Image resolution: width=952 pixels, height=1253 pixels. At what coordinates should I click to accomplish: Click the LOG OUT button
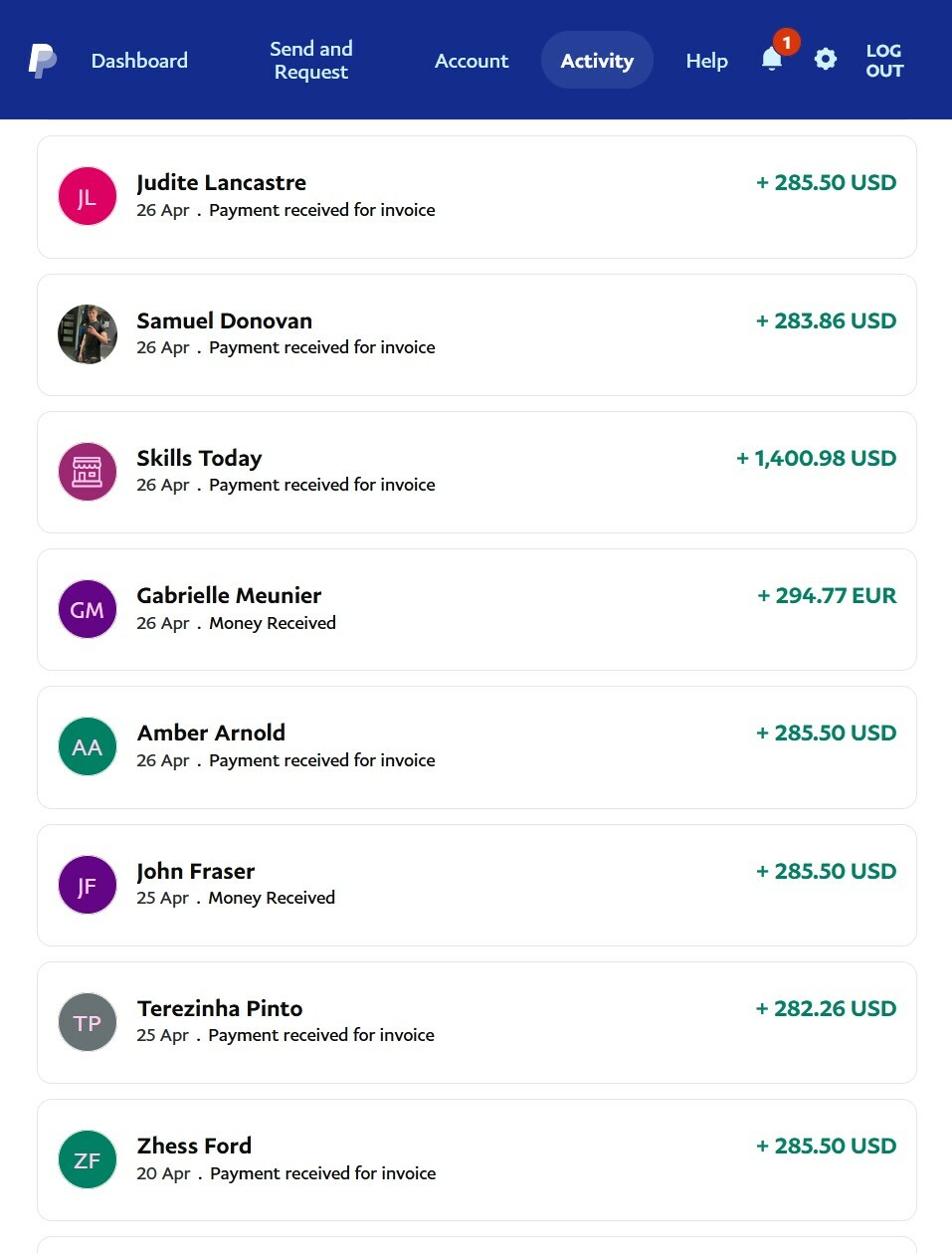click(884, 60)
